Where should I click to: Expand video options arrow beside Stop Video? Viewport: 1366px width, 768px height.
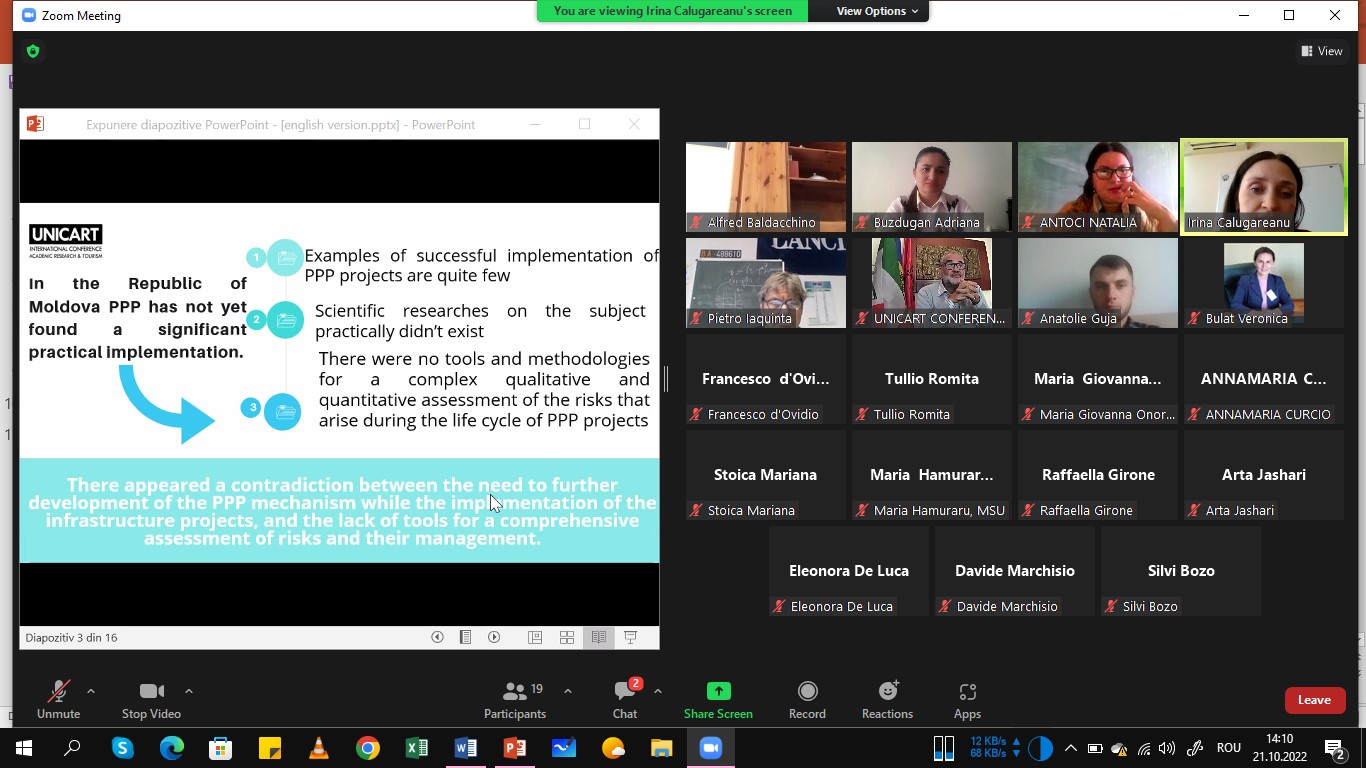189,691
